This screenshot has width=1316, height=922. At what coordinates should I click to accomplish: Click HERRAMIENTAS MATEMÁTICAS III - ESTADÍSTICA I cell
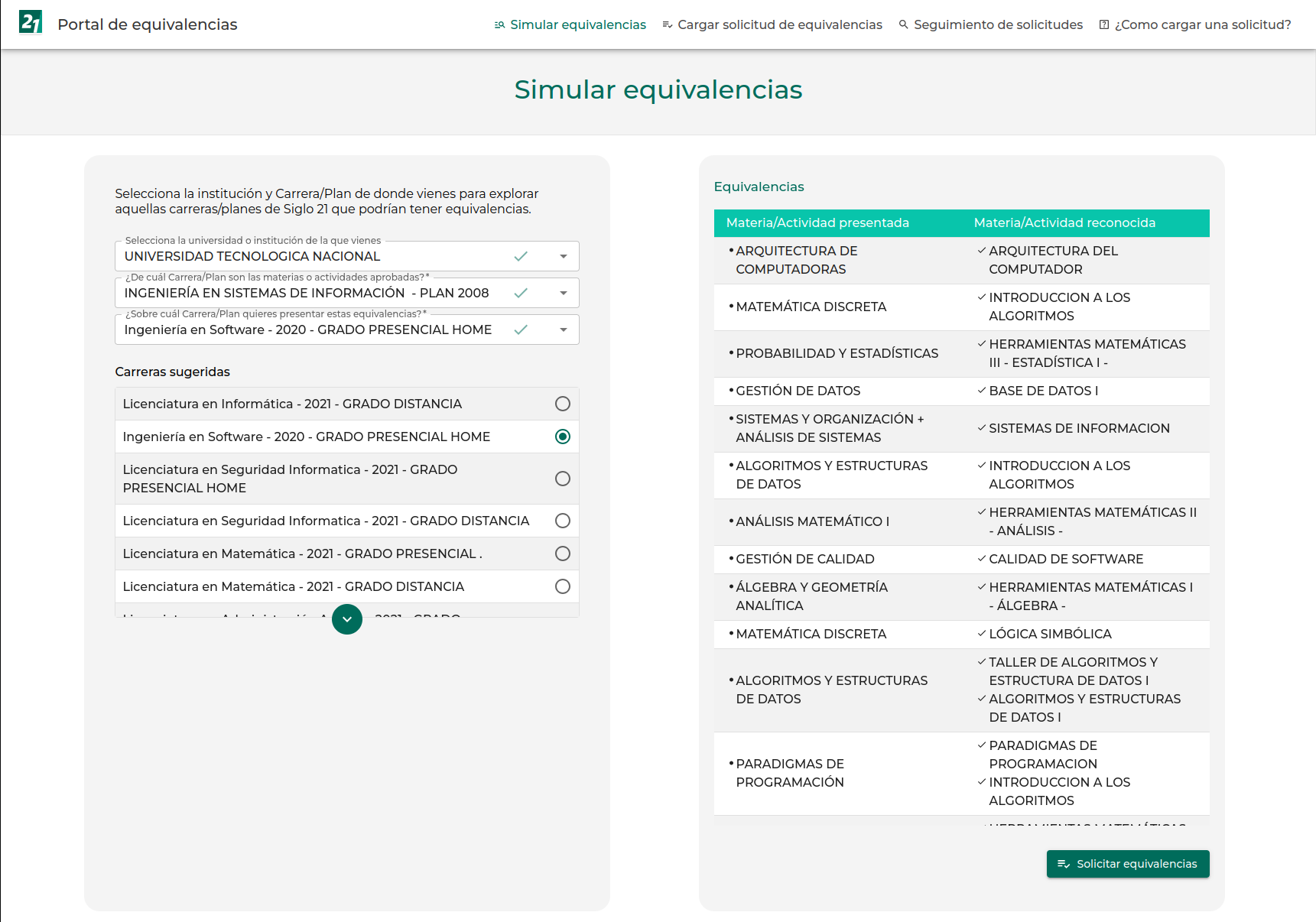pos(1087,353)
